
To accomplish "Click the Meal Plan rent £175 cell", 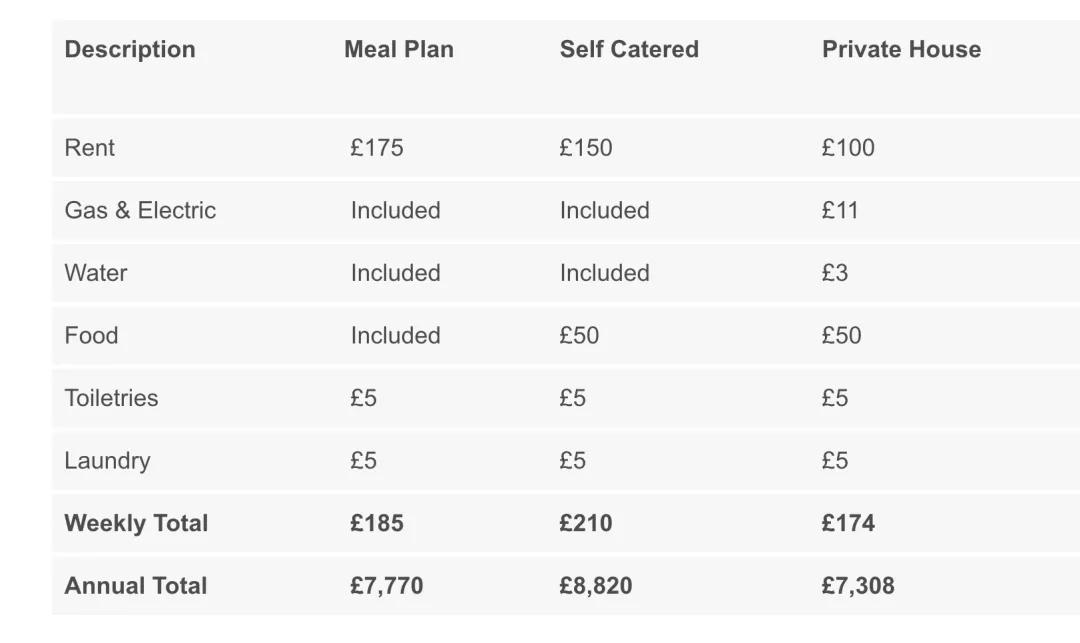I will click(x=377, y=148).
